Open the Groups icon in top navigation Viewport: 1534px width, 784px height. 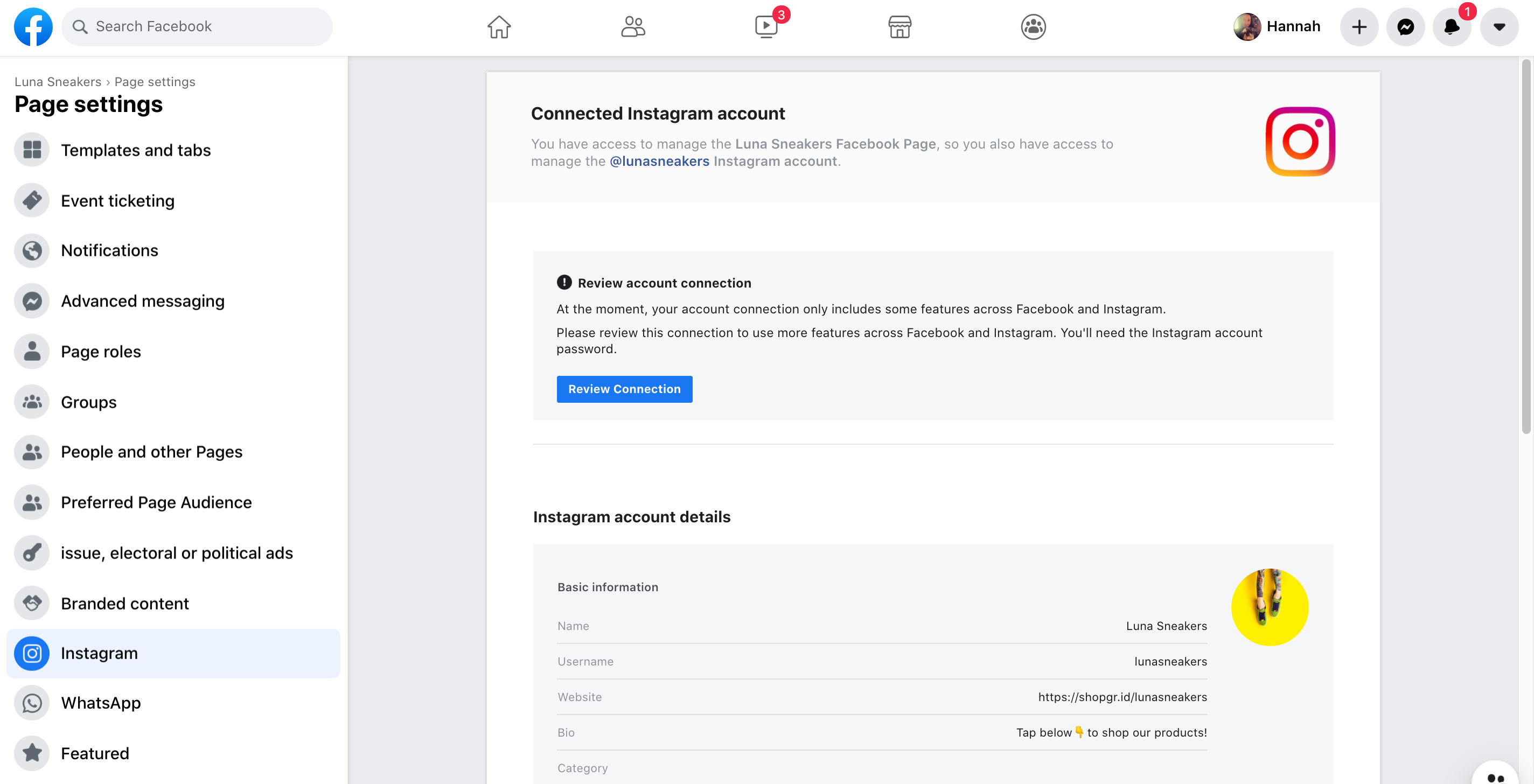1033,27
